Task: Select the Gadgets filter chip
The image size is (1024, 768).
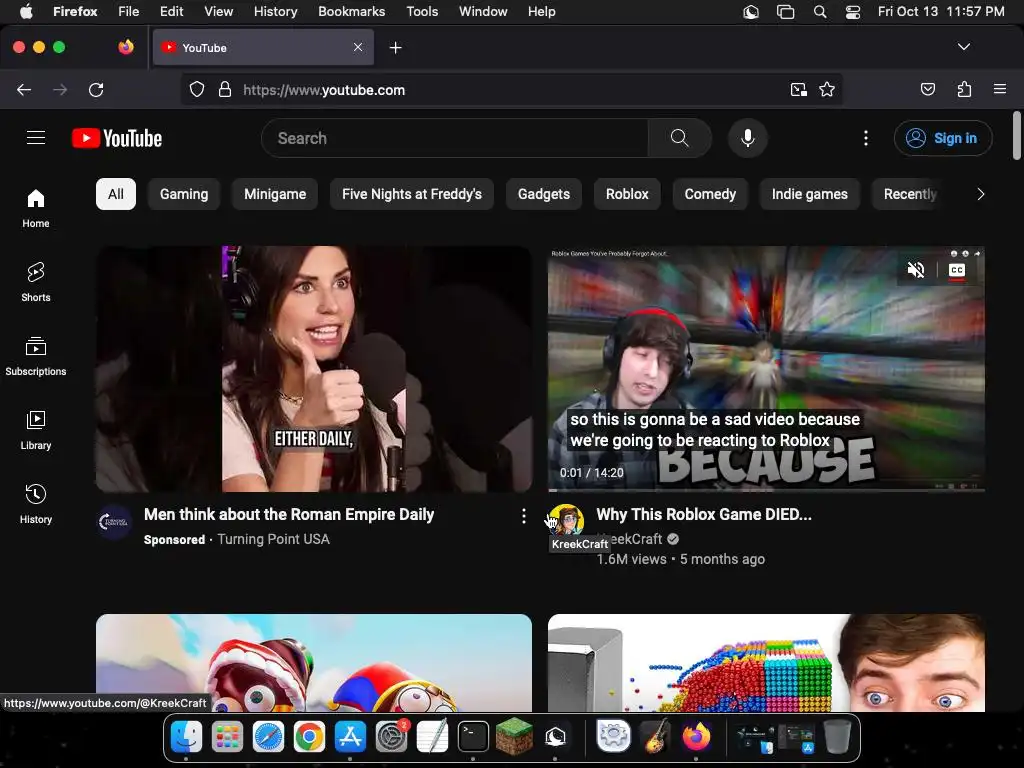Action: pos(543,194)
